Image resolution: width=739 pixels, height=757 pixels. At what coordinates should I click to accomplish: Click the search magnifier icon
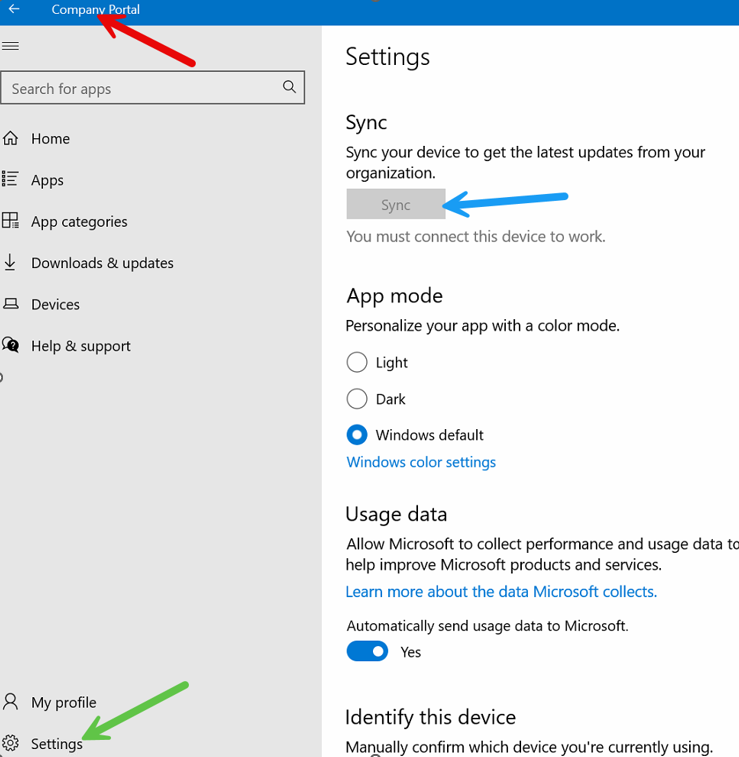[289, 88]
